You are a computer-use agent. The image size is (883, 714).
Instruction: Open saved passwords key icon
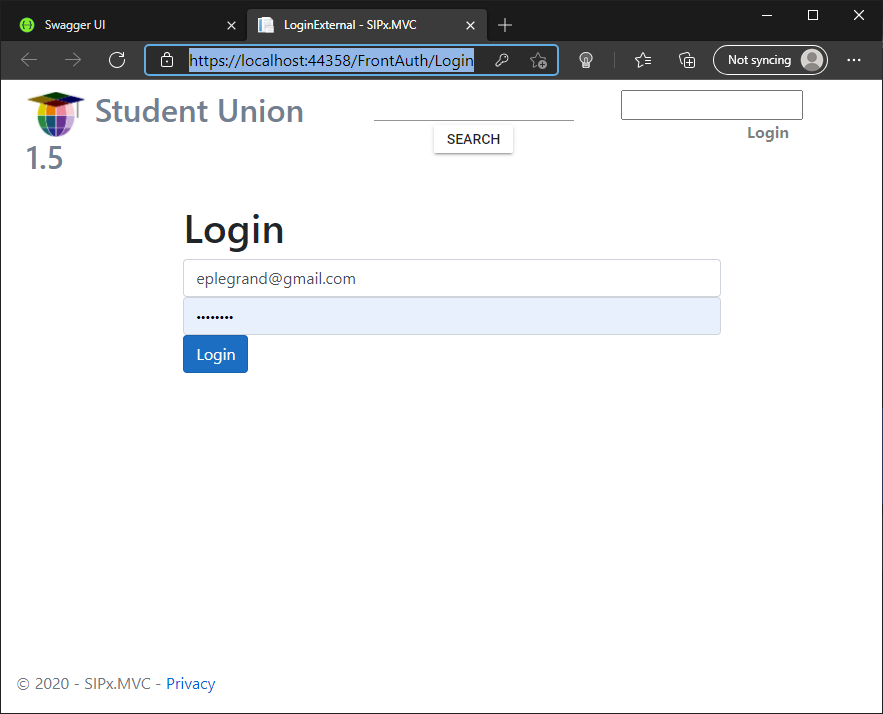[x=502, y=60]
